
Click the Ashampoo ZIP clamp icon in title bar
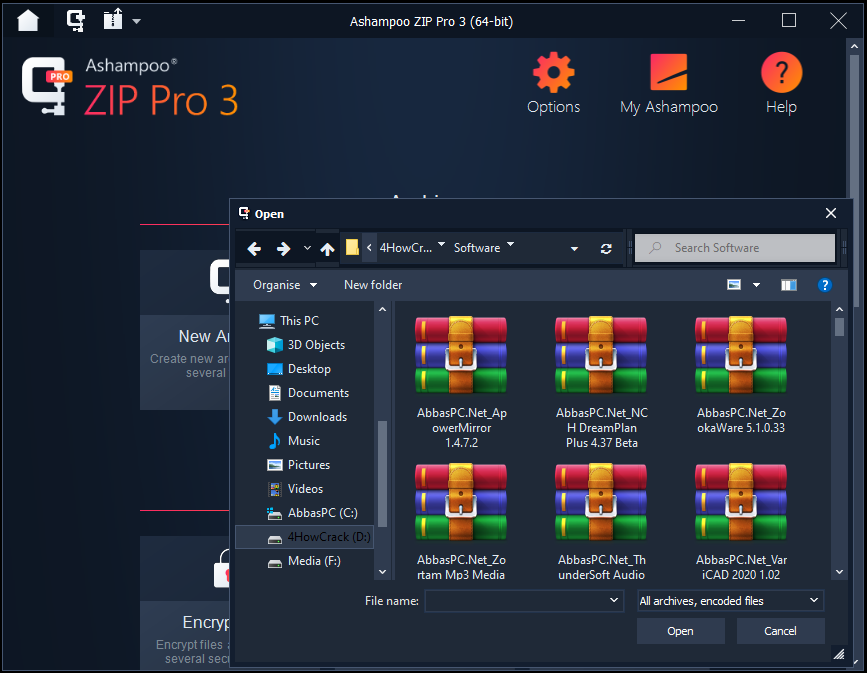pyautogui.click(x=76, y=21)
